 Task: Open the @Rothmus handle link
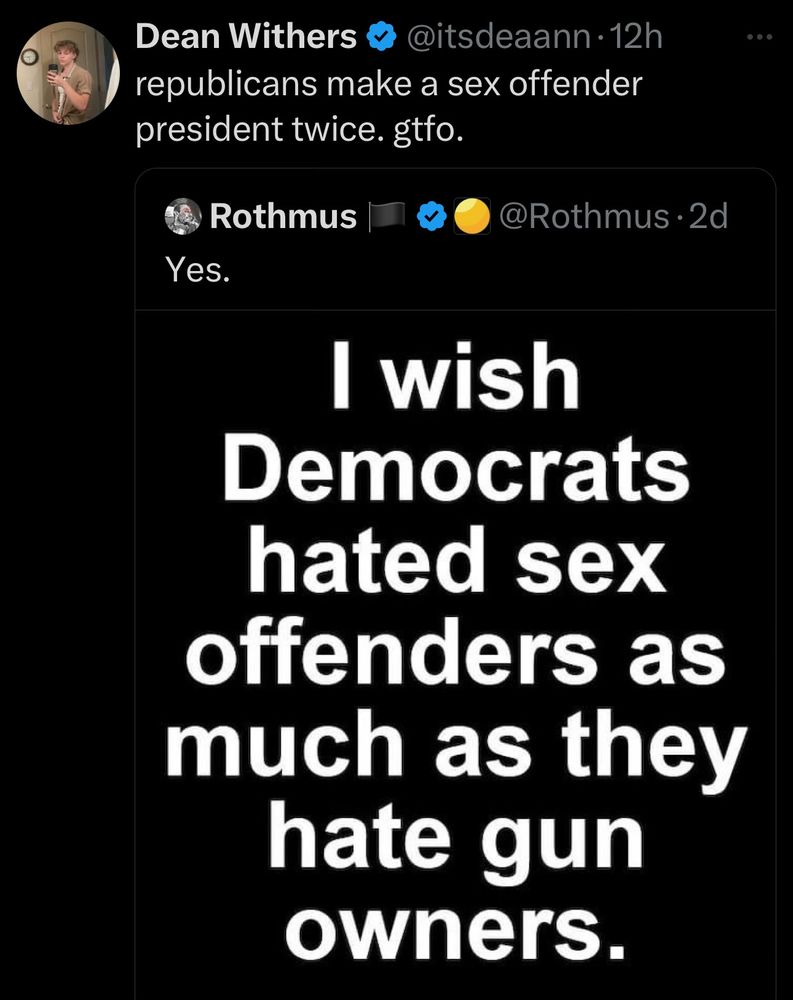point(584,216)
